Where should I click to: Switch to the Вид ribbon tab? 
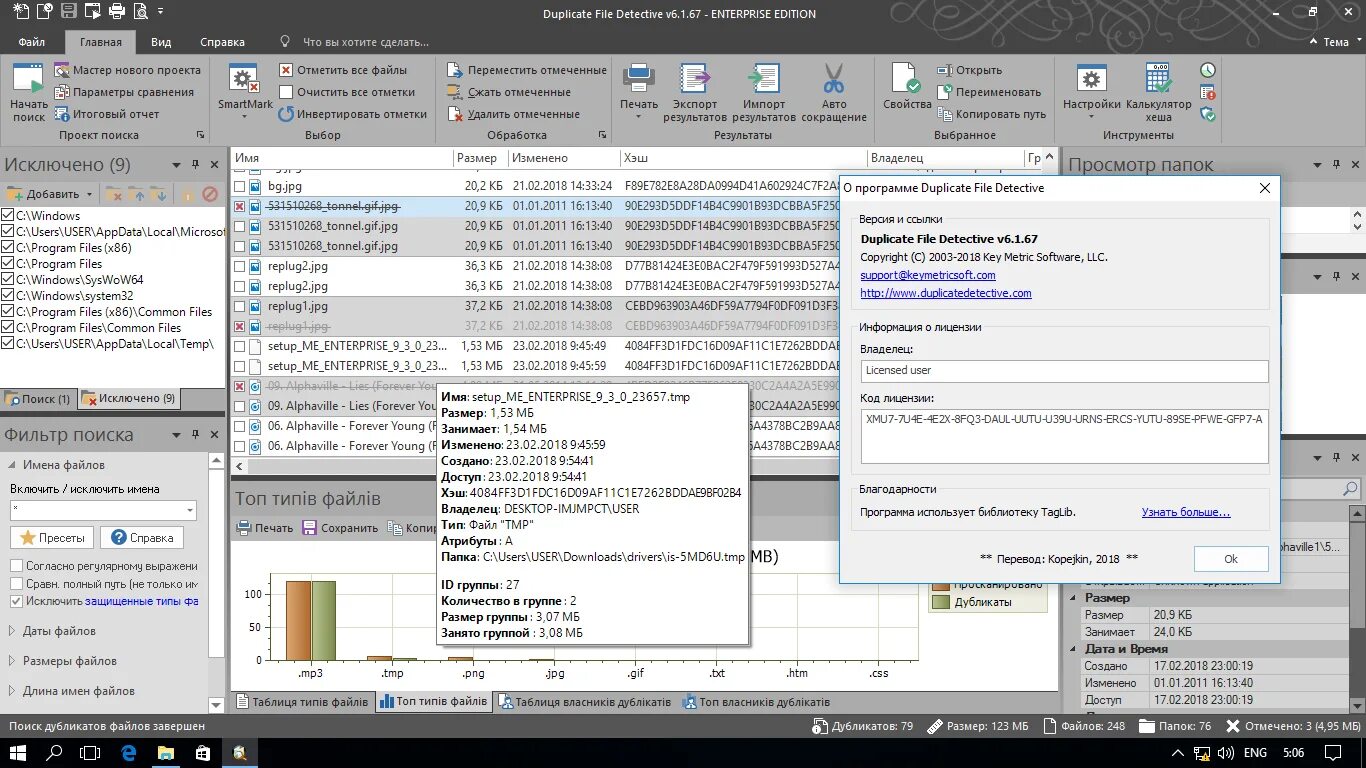click(x=161, y=42)
